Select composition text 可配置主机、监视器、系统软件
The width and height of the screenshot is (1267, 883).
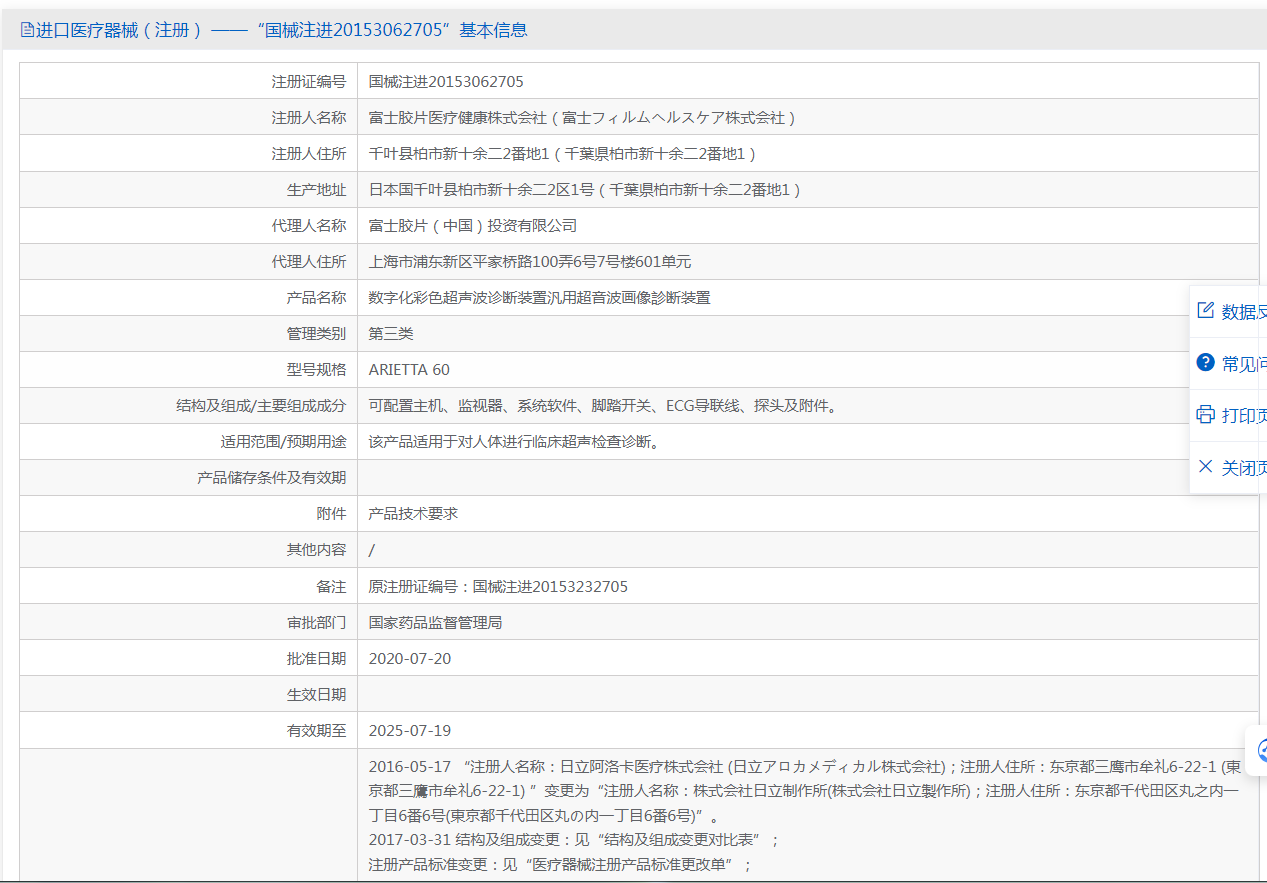tap(602, 406)
